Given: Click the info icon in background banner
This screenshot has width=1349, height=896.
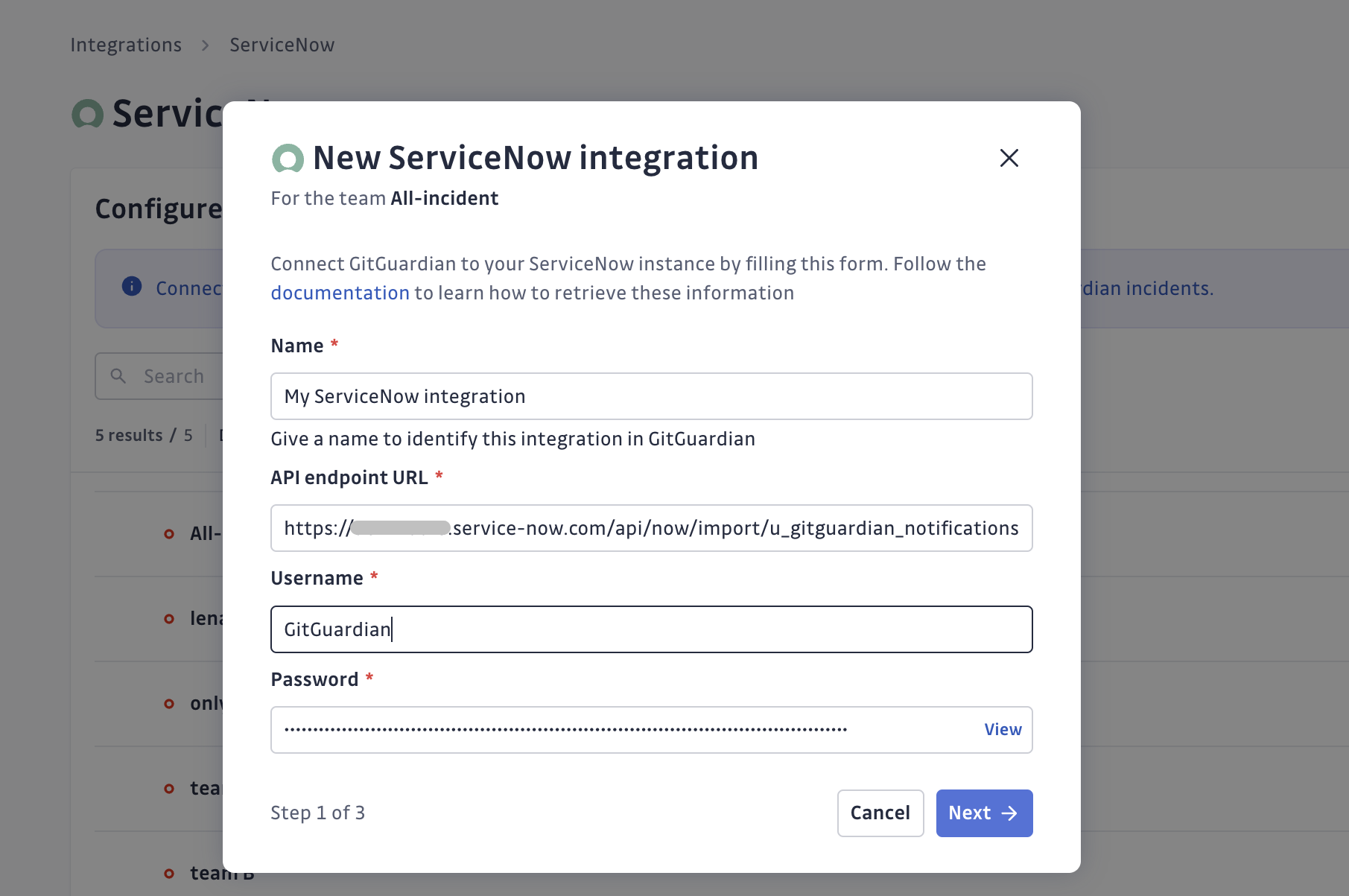Looking at the screenshot, I should [132, 286].
